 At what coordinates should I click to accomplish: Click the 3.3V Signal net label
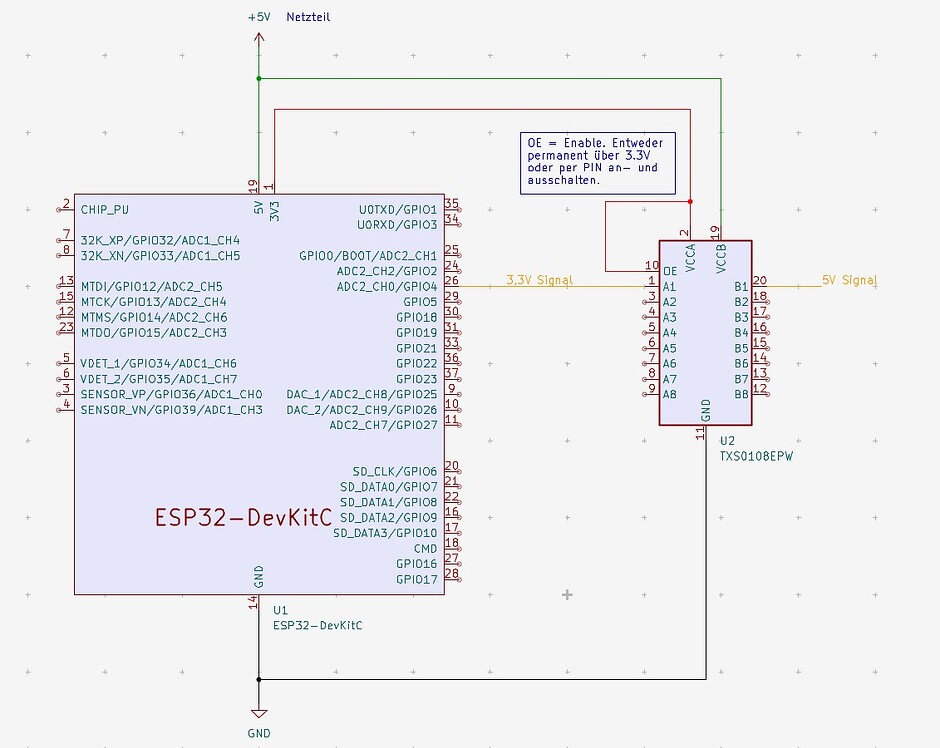pyautogui.click(x=541, y=281)
